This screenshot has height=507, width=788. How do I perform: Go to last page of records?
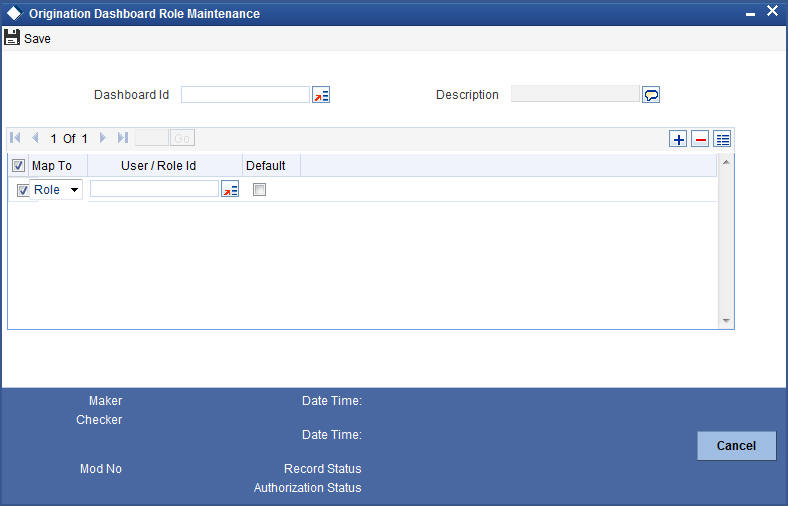[123, 138]
